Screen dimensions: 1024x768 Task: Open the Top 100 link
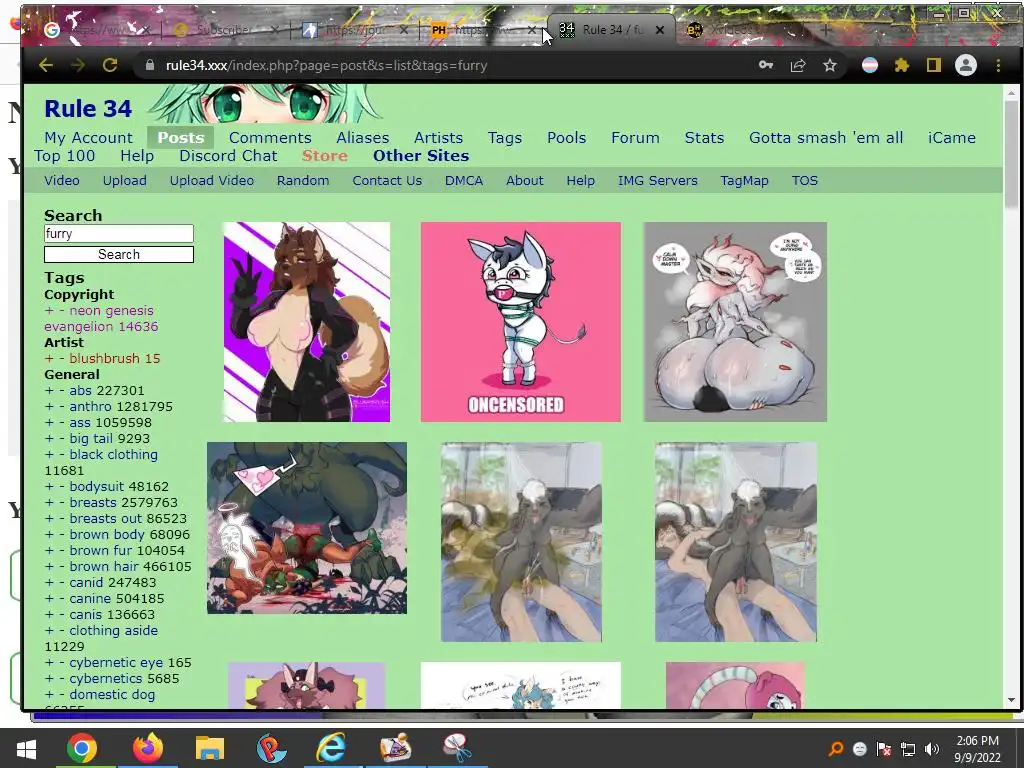(x=65, y=156)
